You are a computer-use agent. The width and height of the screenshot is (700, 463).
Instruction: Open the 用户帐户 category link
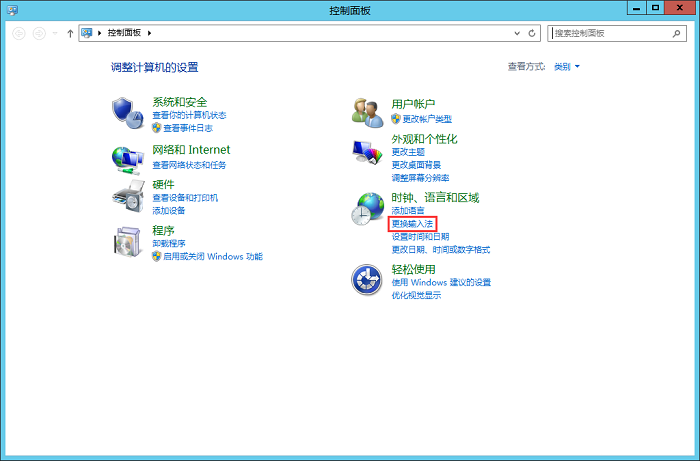[x=413, y=104]
